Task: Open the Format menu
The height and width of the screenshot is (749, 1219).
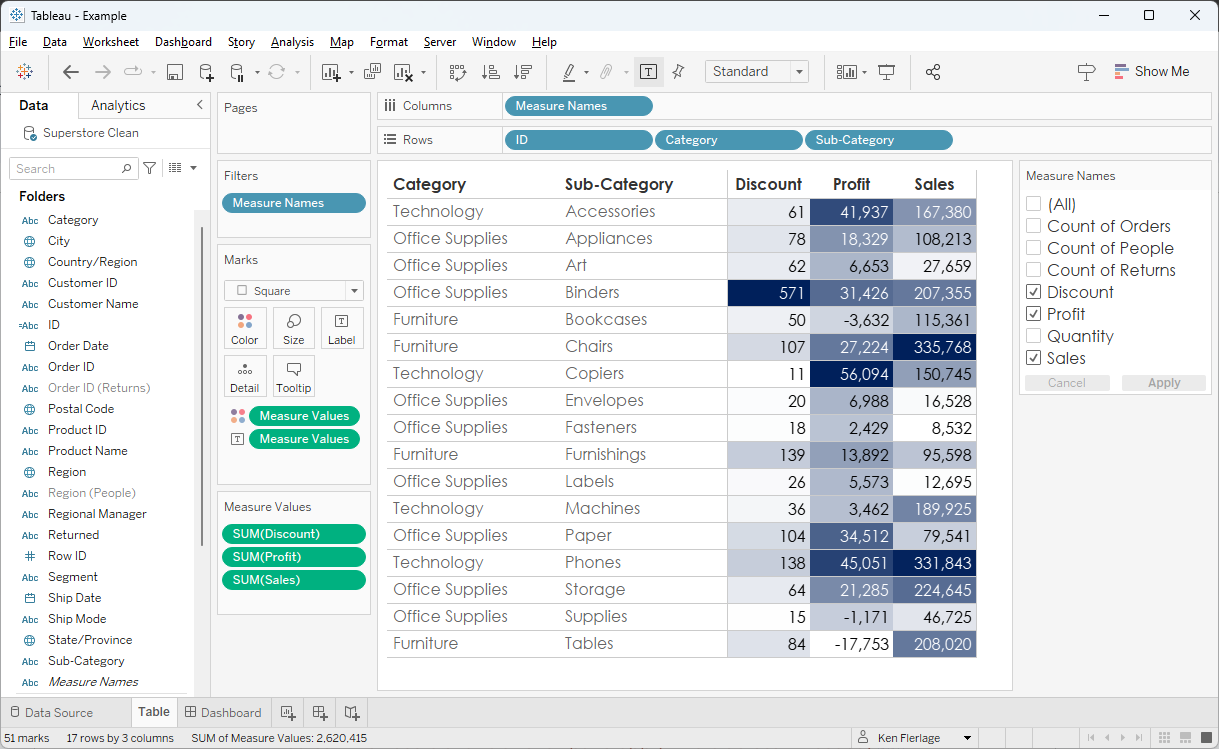Action: [389, 42]
